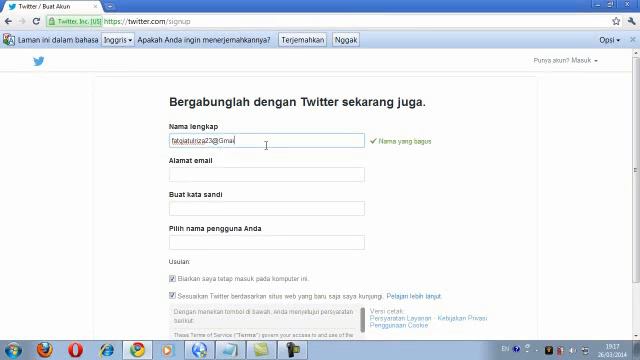The image size is (640, 360).
Task: Go back with the browser back arrow
Action: point(8,21)
